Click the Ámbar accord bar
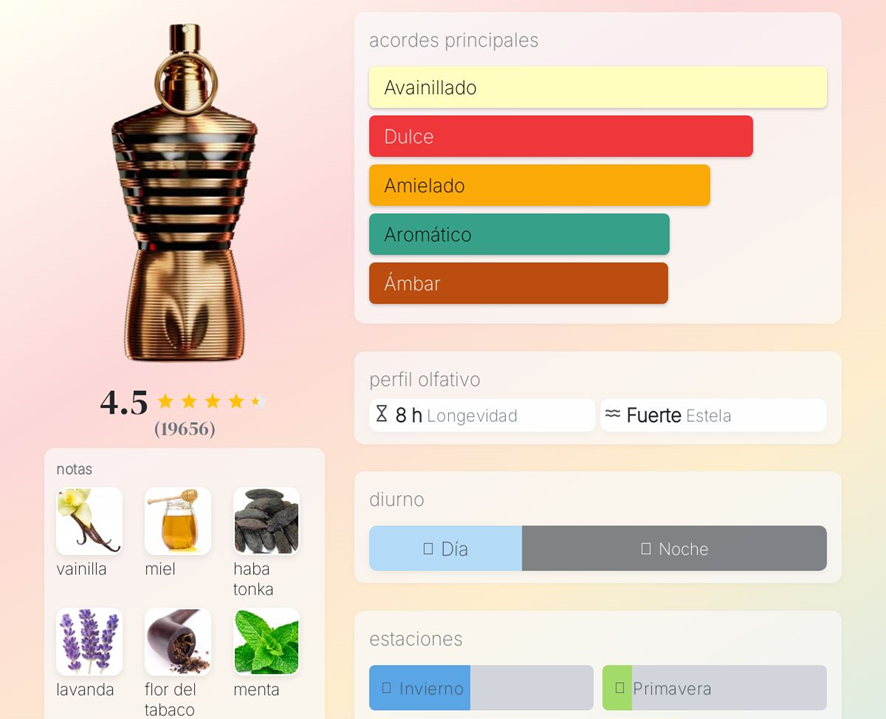Screen dimensions: 886x719 518,284
